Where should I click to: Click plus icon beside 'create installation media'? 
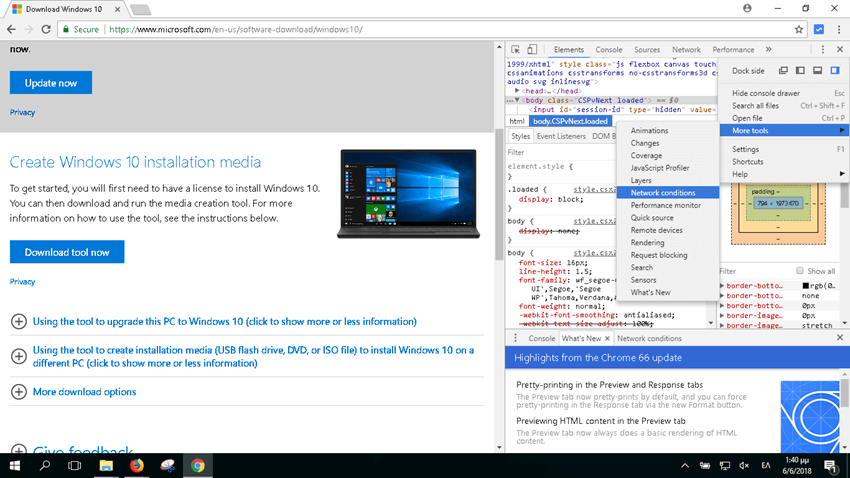click(x=18, y=356)
